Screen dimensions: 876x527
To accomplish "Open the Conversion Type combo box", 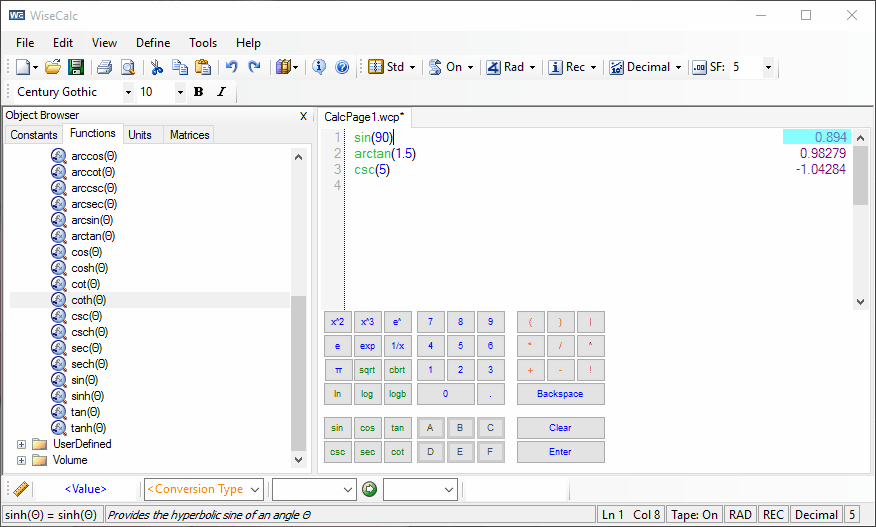I will pos(204,489).
